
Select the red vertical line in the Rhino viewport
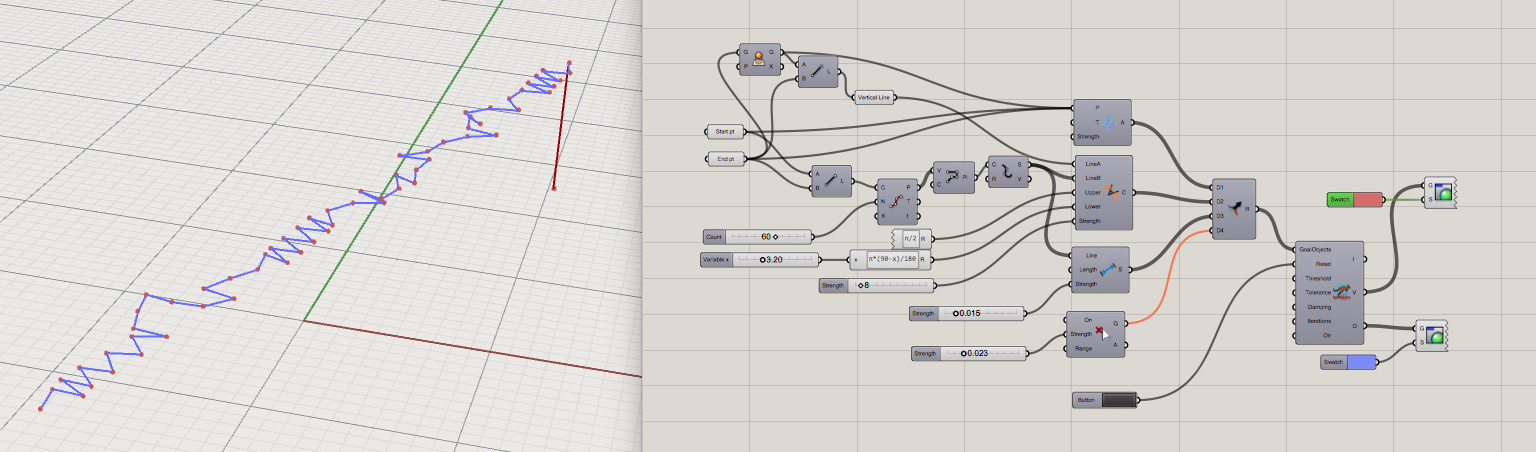561,130
